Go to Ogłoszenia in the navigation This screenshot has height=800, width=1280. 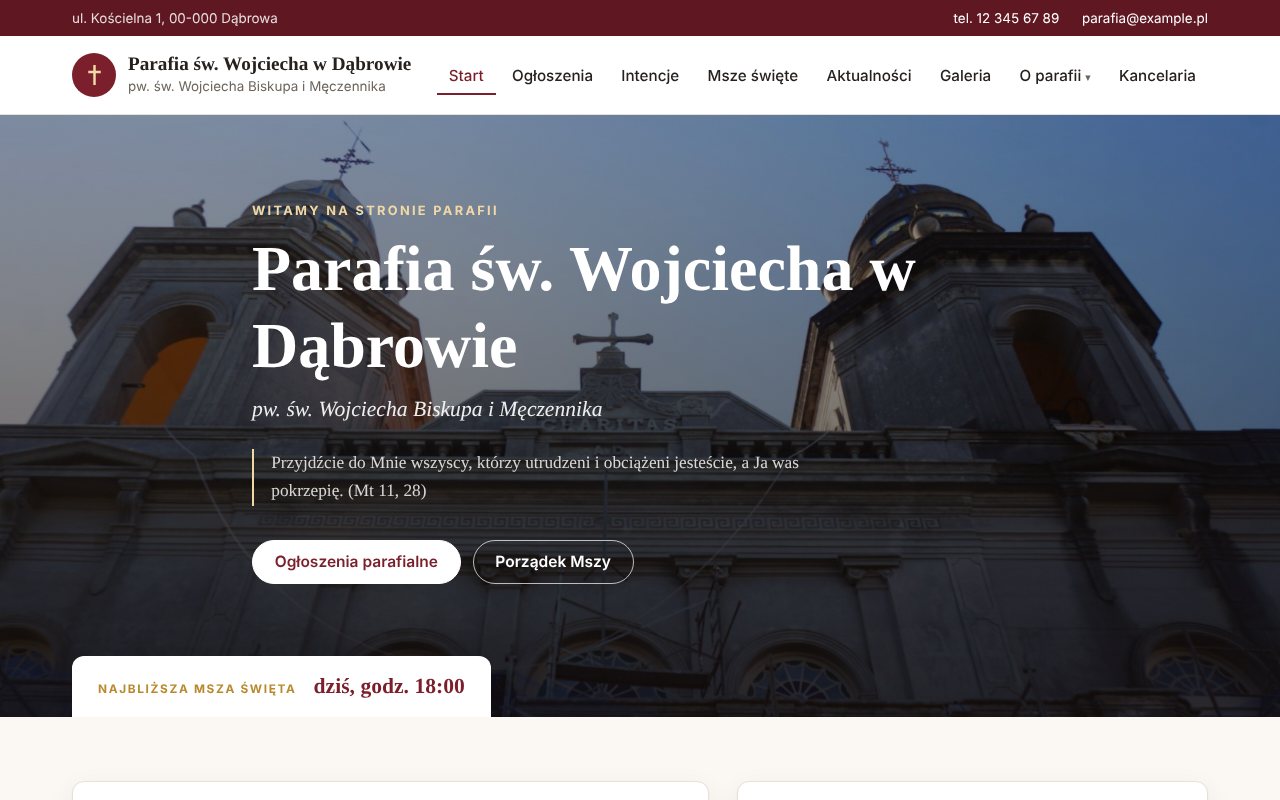point(552,76)
